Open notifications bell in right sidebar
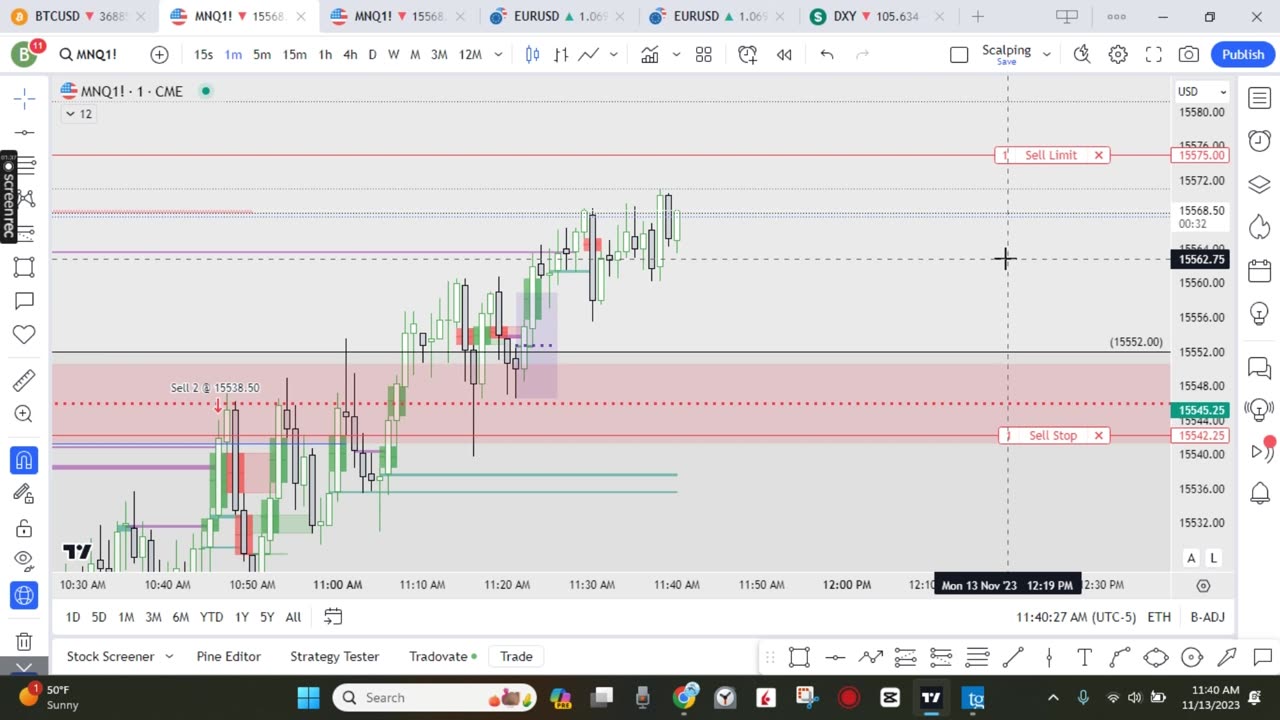 coord(1259,492)
